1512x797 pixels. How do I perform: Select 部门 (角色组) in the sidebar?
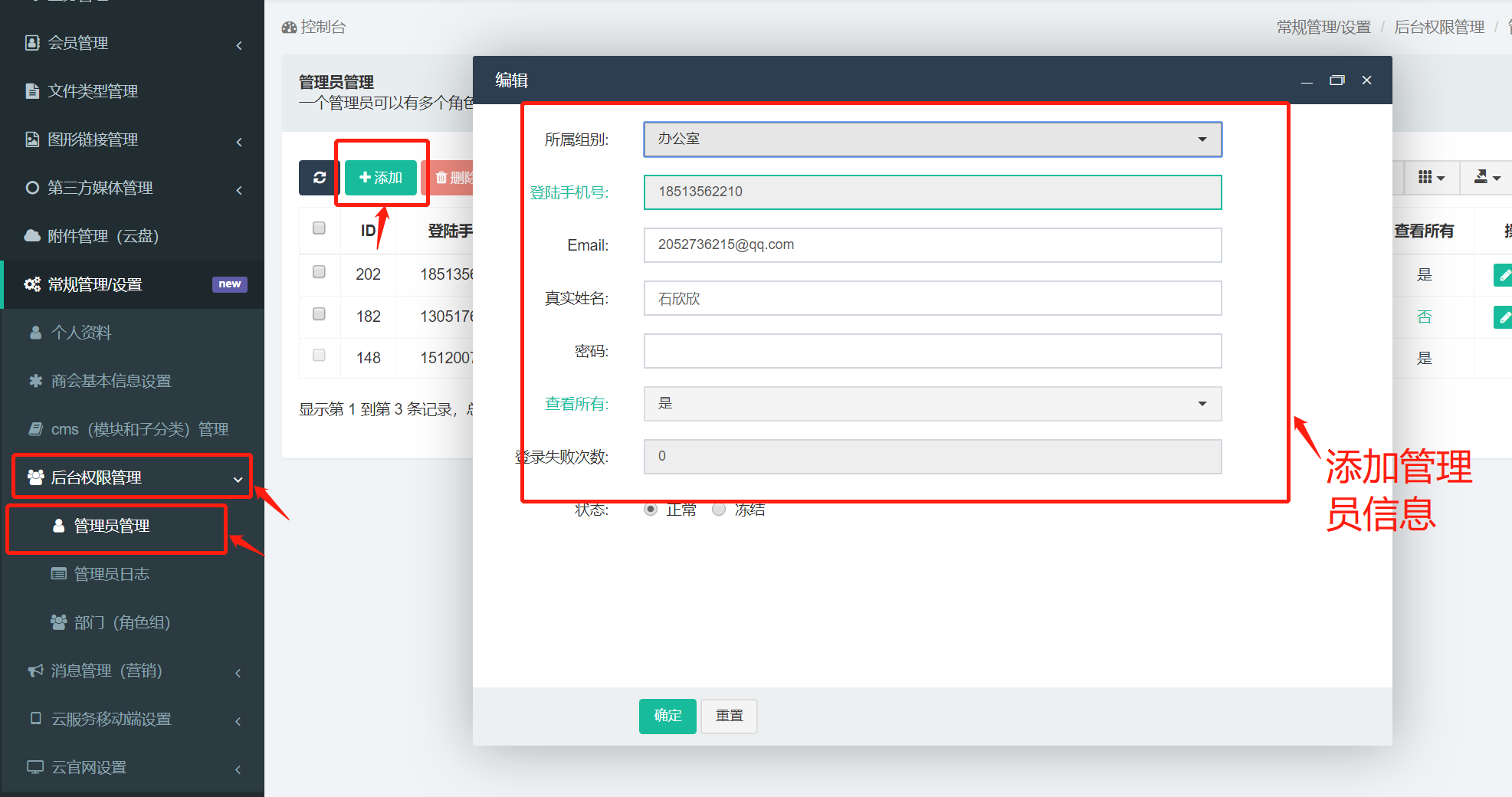(121, 622)
